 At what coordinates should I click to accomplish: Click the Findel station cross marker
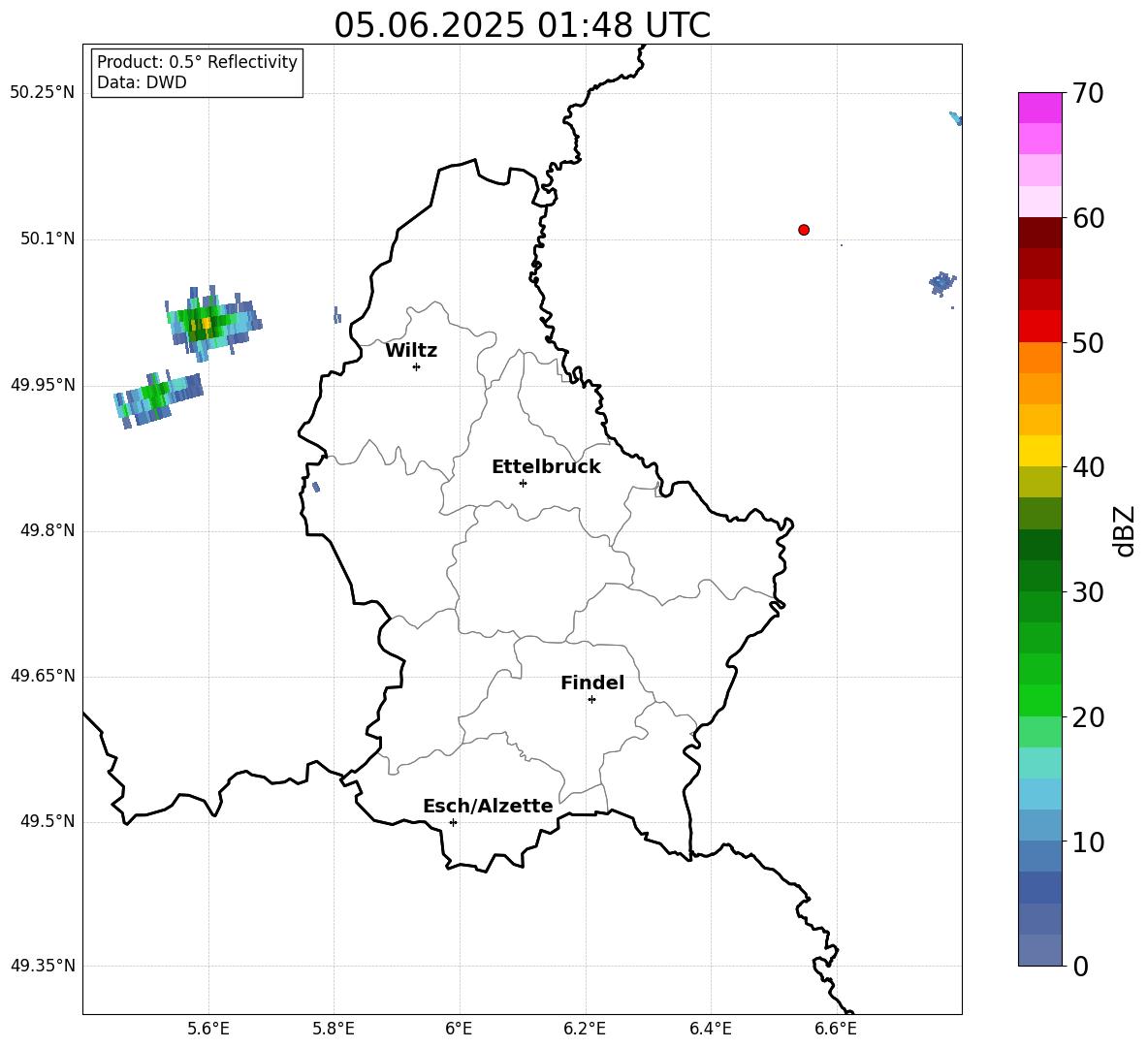coord(591,700)
